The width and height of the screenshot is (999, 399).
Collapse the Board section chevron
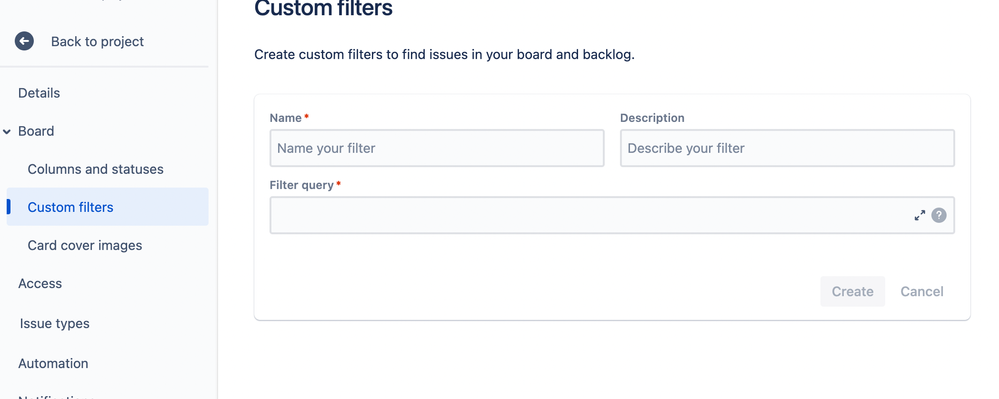click(7, 131)
